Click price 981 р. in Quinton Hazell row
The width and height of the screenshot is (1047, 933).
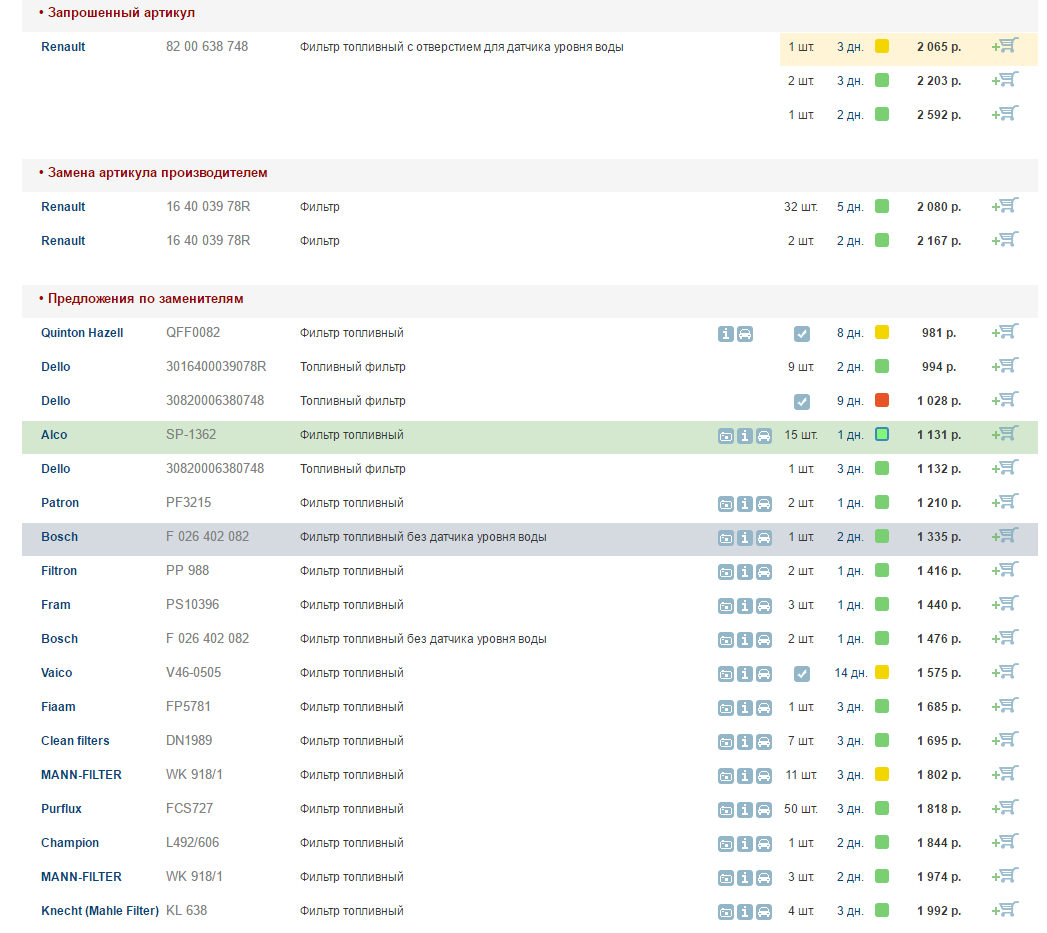(939, 333)
